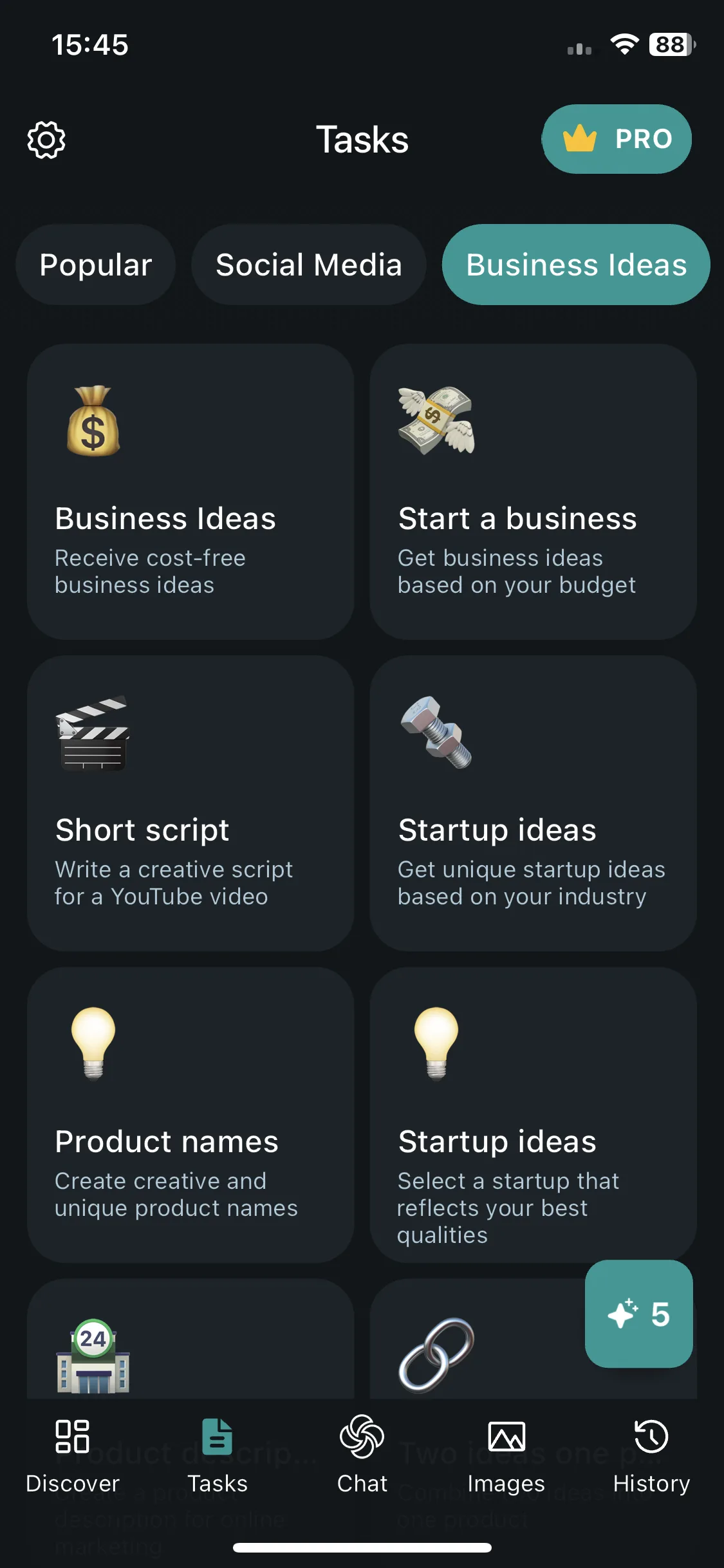724x1568 pixels.
Task: Open the Start a business task
Action: click(x=533, y=492)
